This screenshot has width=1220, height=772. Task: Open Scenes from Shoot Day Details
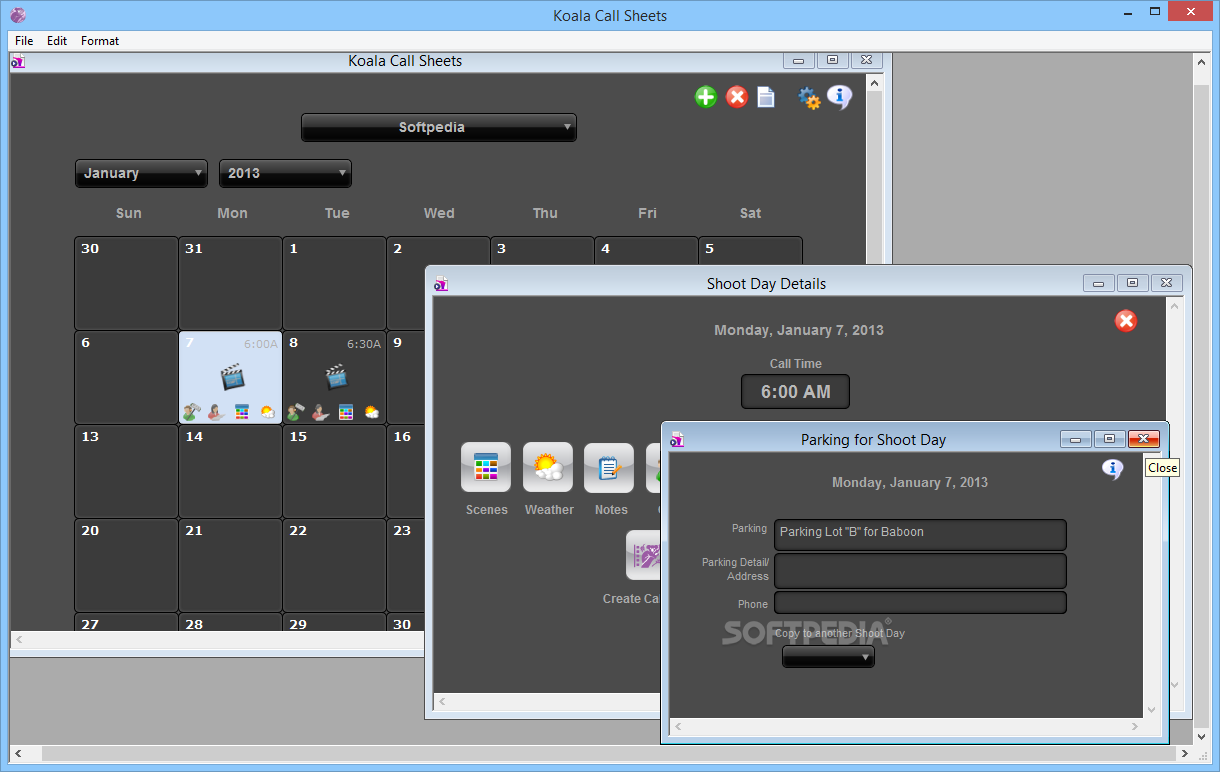click(486, 467)
